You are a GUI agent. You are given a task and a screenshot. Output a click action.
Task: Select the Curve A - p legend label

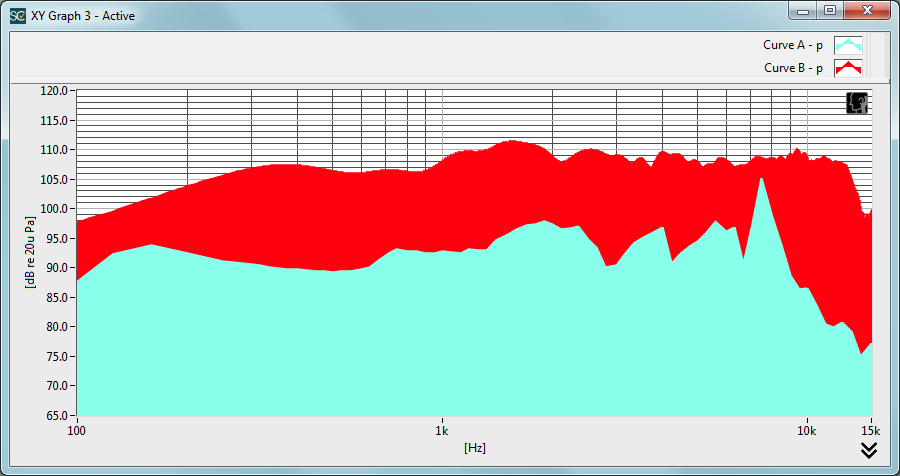(793, 45)
